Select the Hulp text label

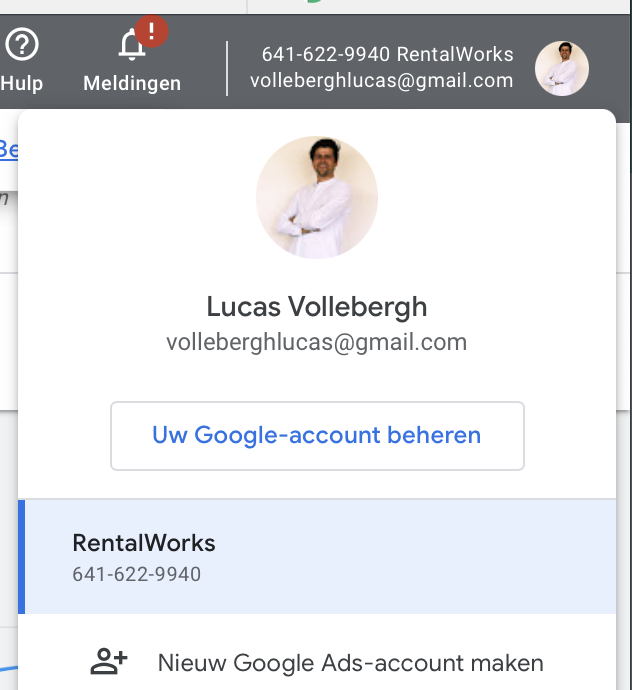click(22, 84)
